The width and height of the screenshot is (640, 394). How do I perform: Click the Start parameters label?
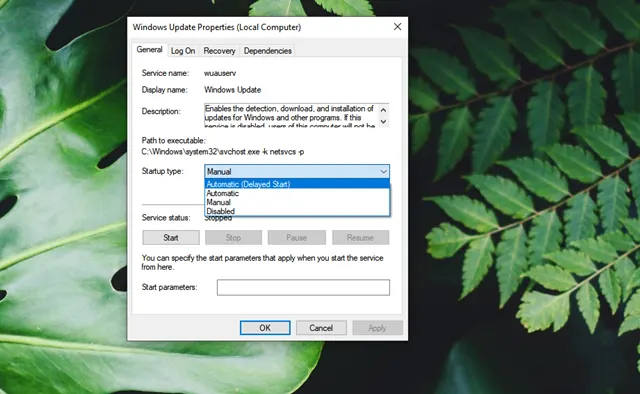tap(169, 287)
